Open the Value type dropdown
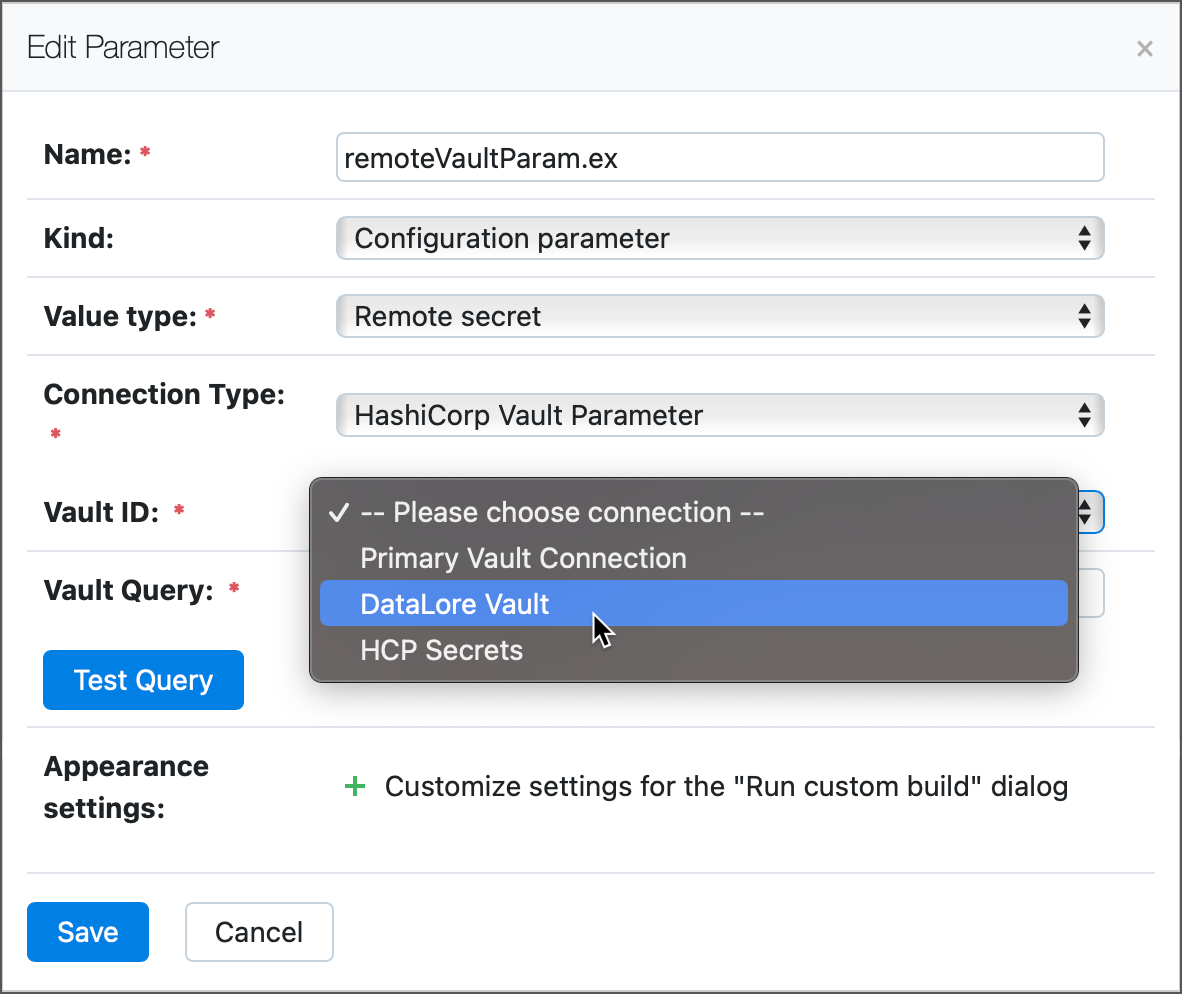Viewport: 1182px width, 994px height. pos(720,316)
